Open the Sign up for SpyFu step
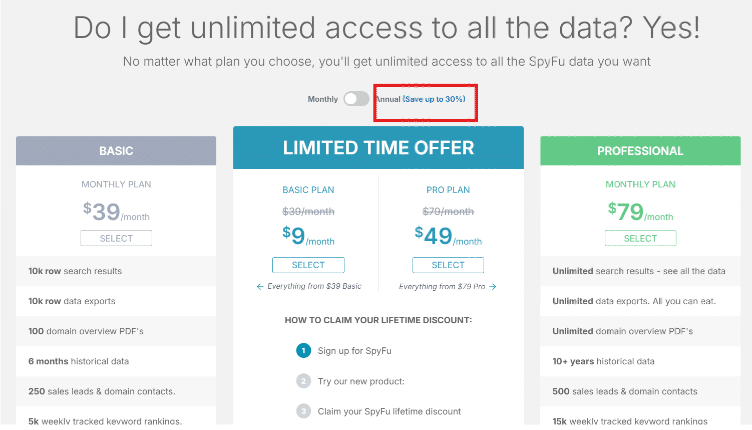The height and width of the screenshot is (430, 752). 354,351
